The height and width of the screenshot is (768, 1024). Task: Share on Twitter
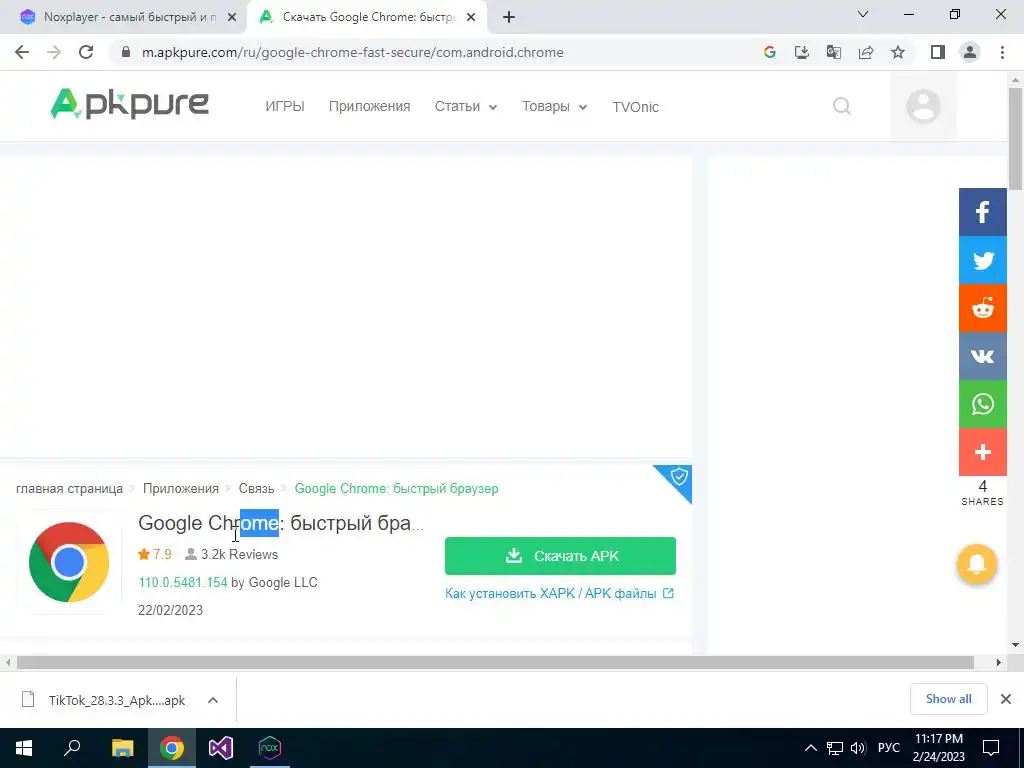982,260
